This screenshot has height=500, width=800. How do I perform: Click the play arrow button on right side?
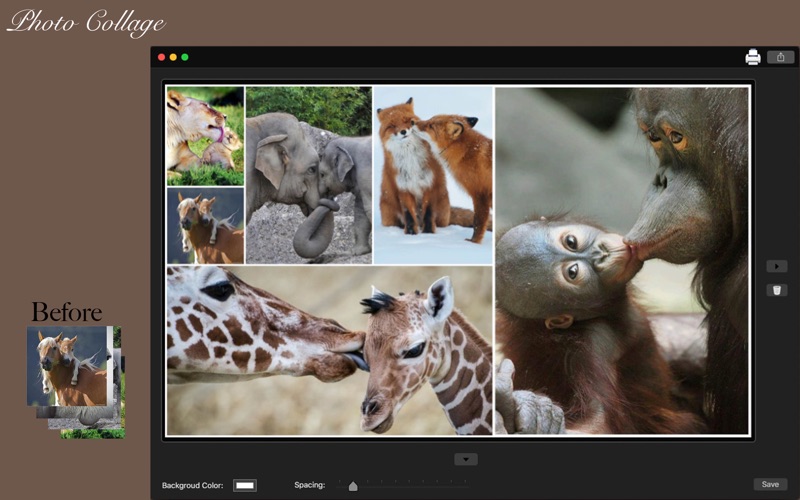[777, 266]
